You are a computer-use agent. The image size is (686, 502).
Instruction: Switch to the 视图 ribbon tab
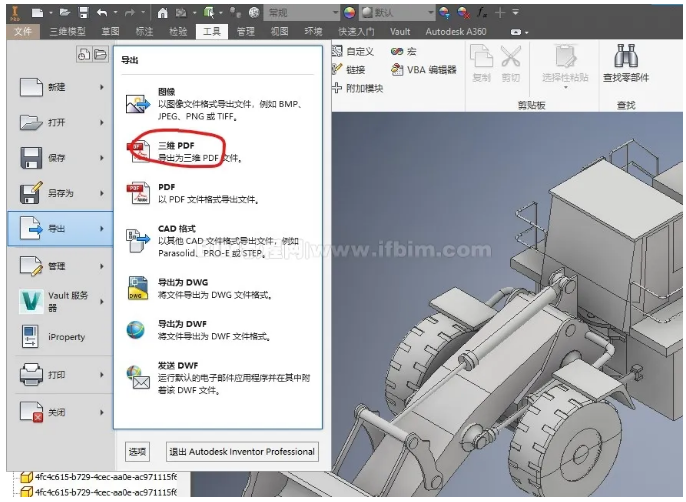279,32
